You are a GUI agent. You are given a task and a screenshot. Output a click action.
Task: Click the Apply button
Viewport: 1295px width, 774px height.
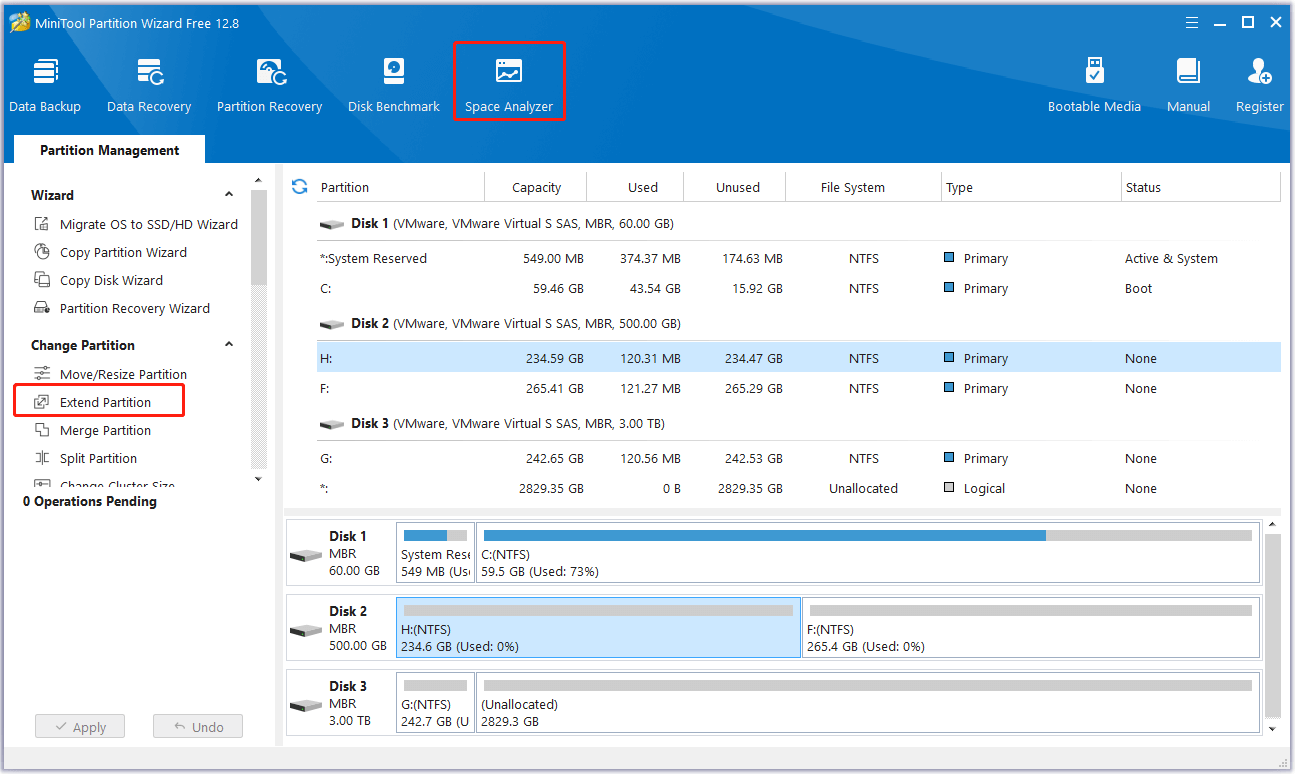(80, 727)
